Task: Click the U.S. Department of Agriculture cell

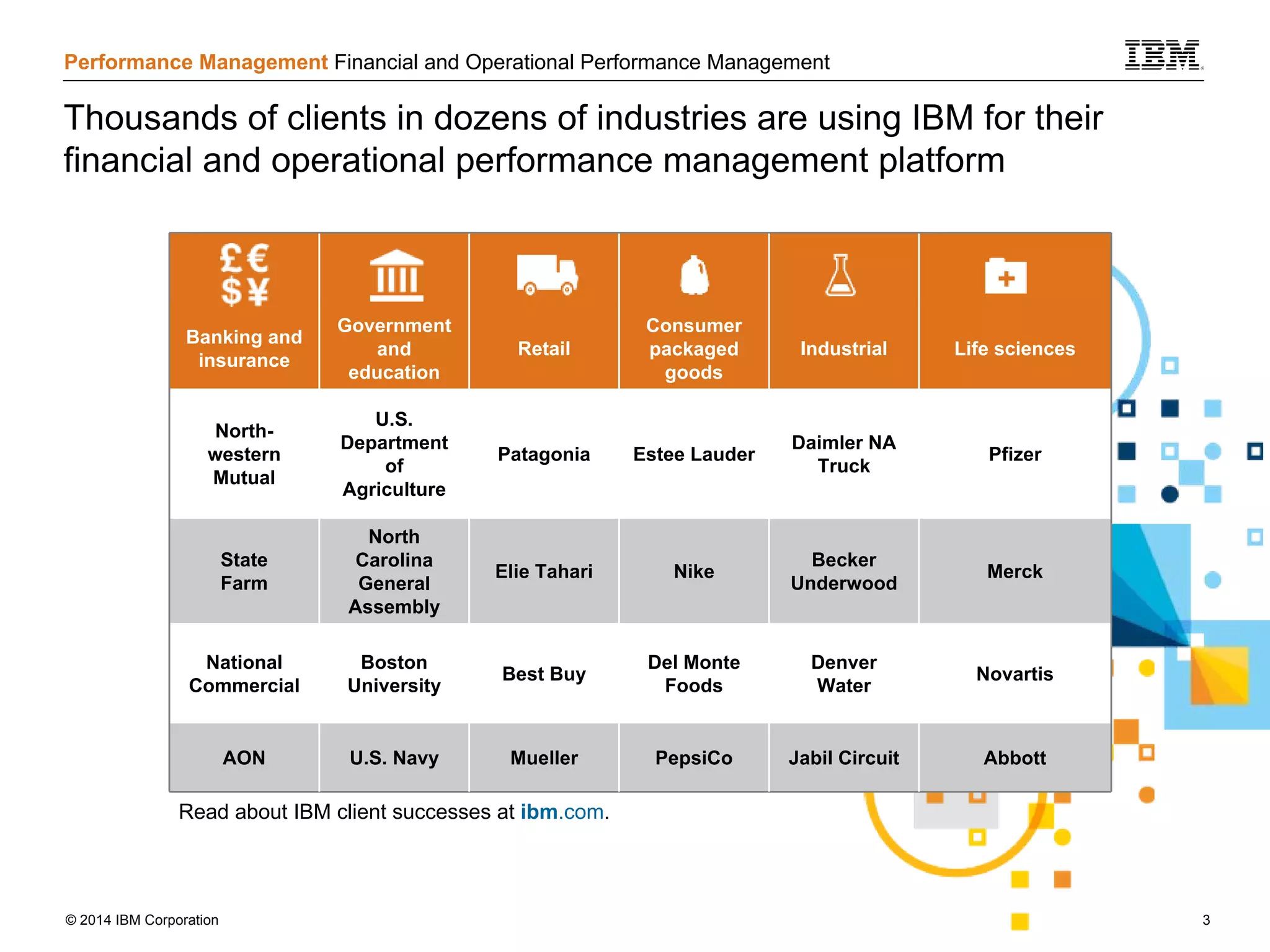Action: click(x=394, y=454)
